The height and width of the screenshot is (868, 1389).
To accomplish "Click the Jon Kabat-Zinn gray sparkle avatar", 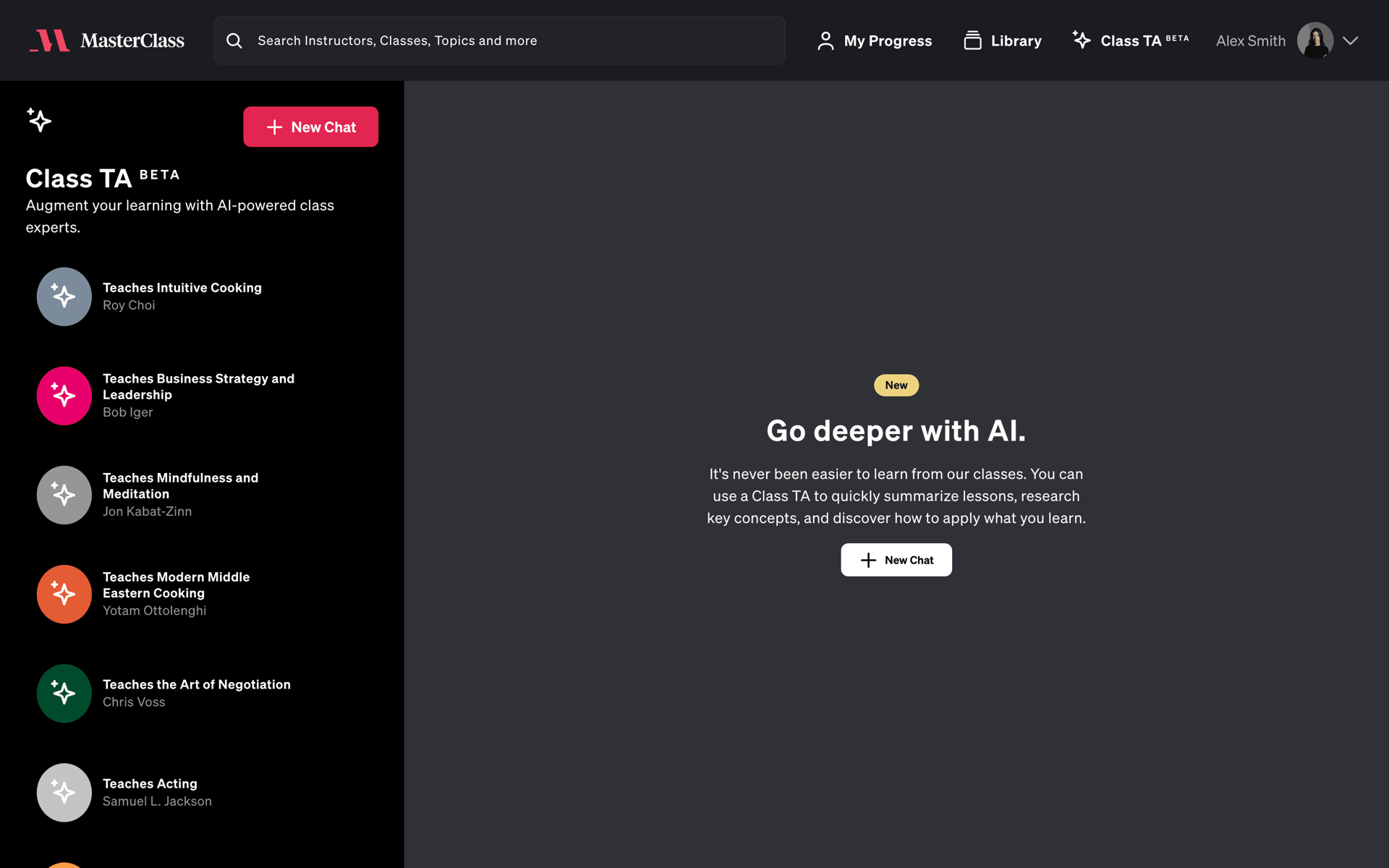I will [x=64, y=495].
